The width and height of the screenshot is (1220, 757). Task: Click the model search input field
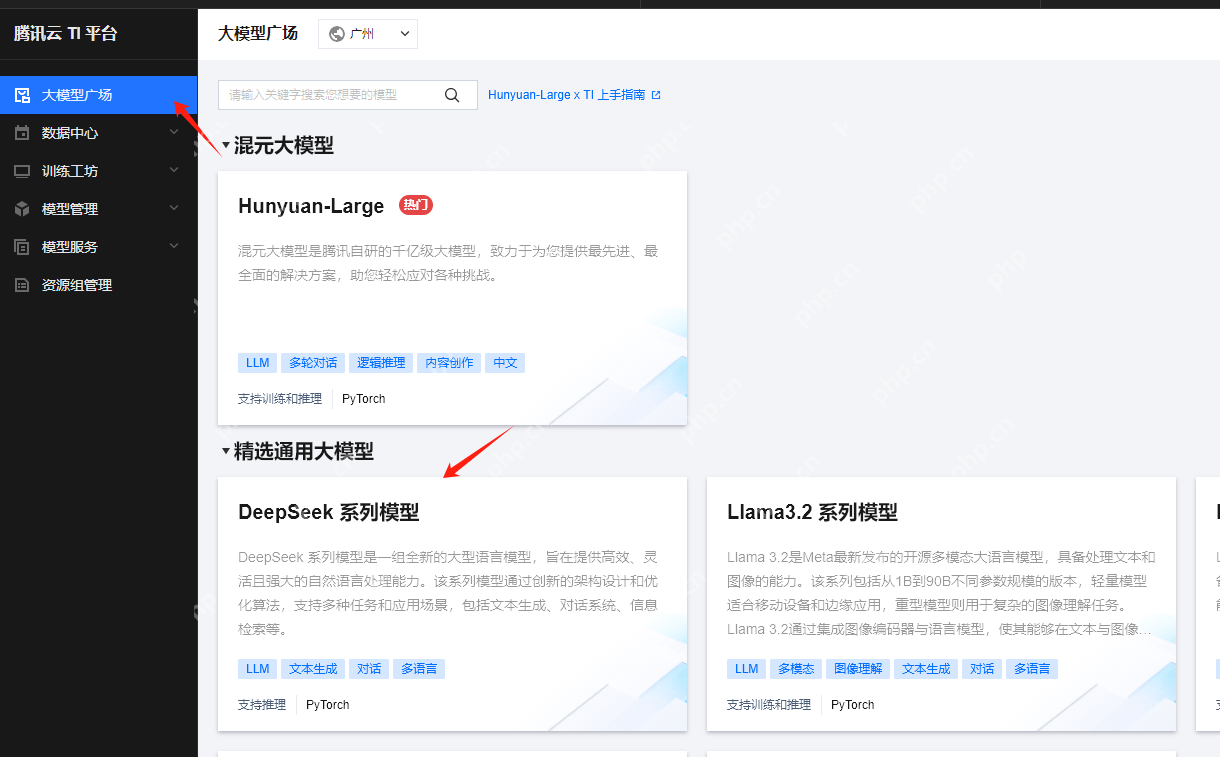[330, 94]
